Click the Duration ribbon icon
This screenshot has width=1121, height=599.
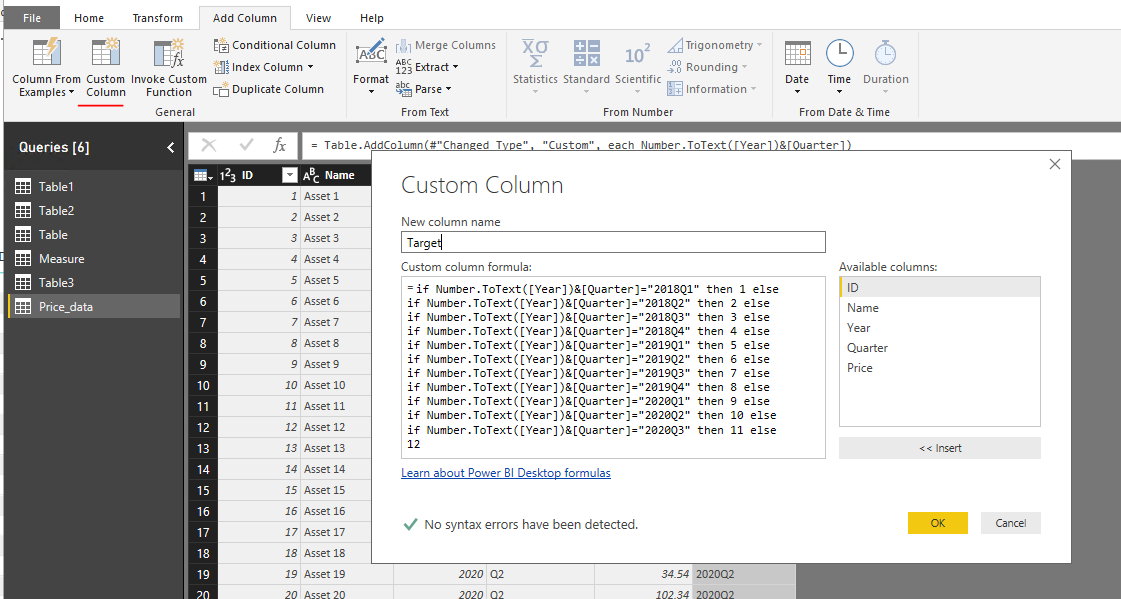click(x=886, y=53)
